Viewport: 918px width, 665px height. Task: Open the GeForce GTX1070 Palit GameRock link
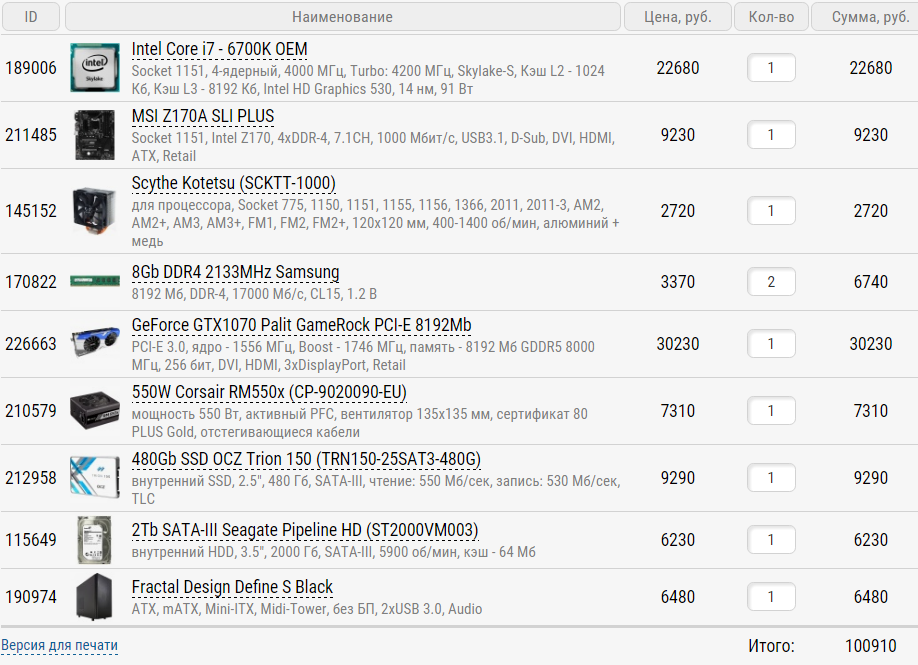click(301, 326)
